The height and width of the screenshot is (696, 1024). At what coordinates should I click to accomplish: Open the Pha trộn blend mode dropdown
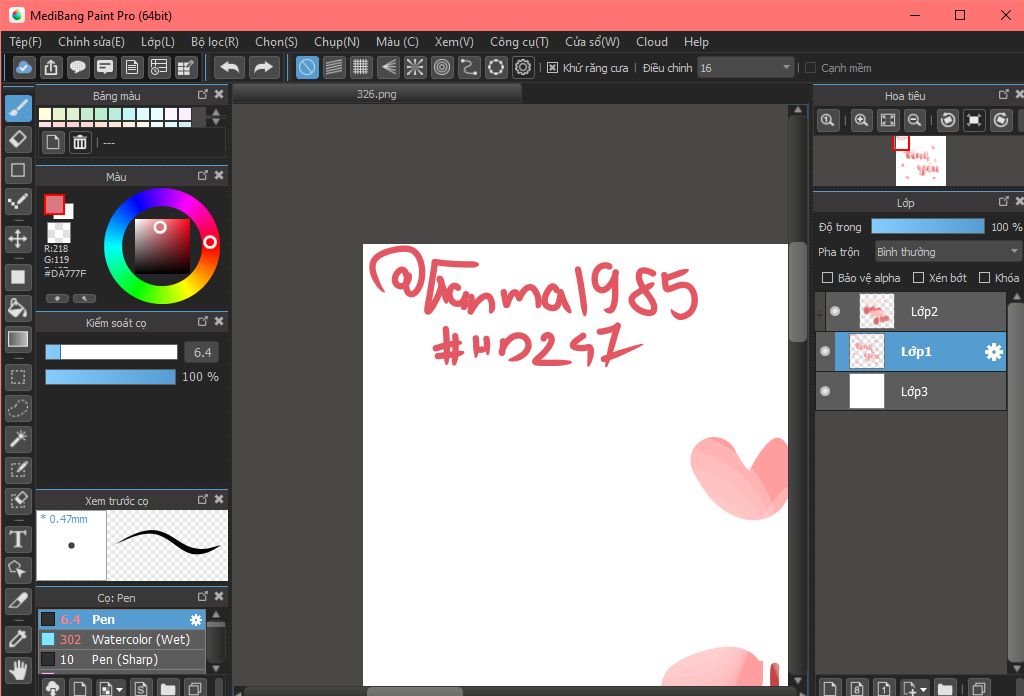(948, 252)
